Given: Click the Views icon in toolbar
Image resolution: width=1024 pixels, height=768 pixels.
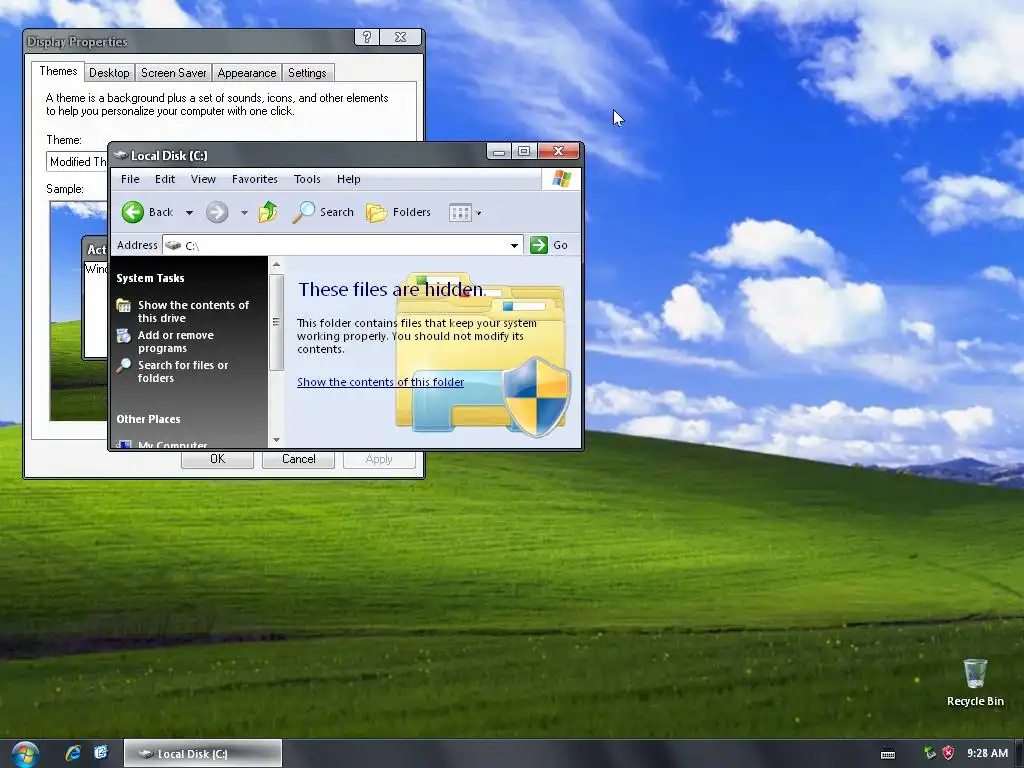Looking at the screenshot, I should pyautogui.click(x=460, y=212).
